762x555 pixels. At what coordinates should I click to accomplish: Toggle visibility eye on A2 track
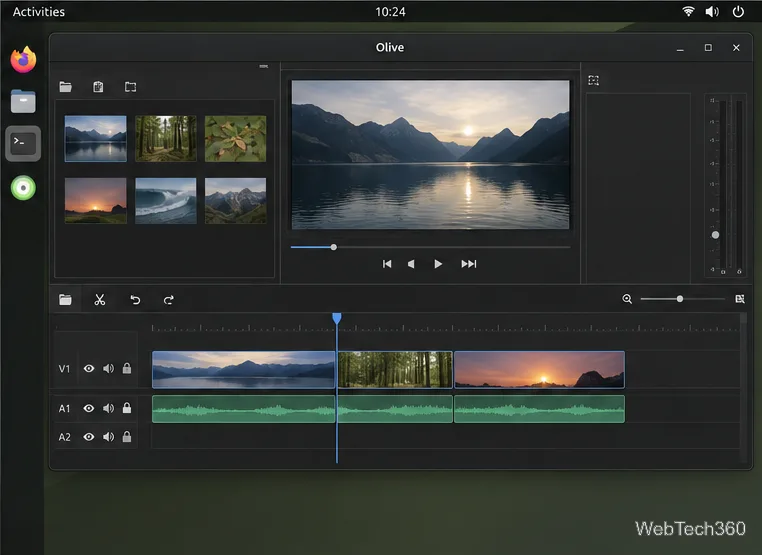(89, 437)
